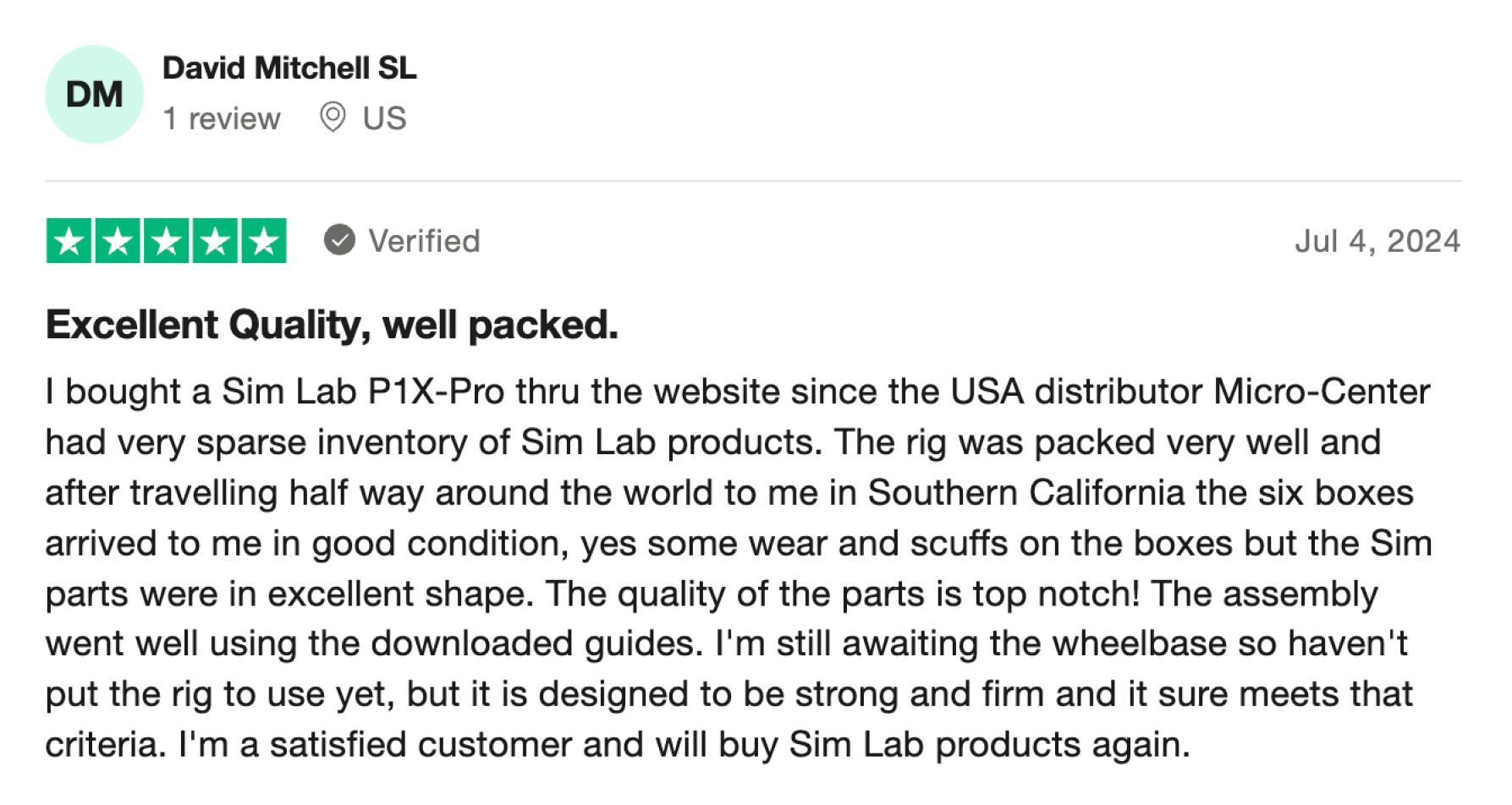Click the DM avatar circle
Viewport: 1512px width, 805px height.
(94, 94)
